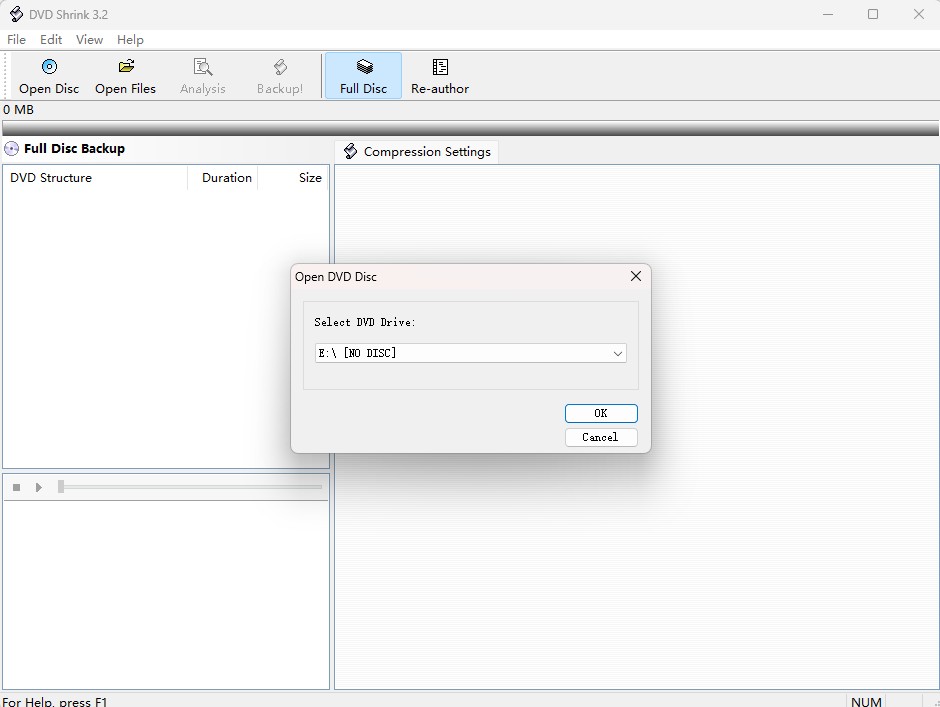The height and width of the screenshot is (707, 940).
Task: Open the File menu
Action: pos(16,40)
